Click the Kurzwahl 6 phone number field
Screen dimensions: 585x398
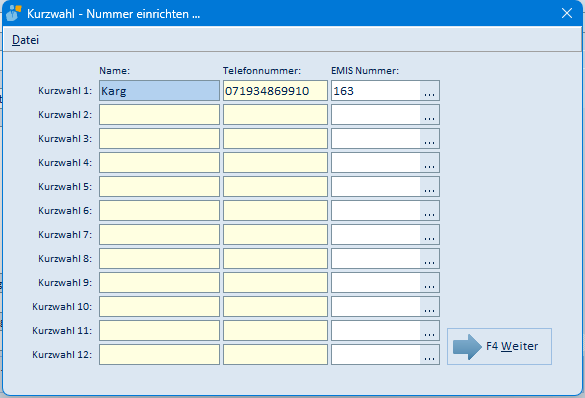pos(275,210)
